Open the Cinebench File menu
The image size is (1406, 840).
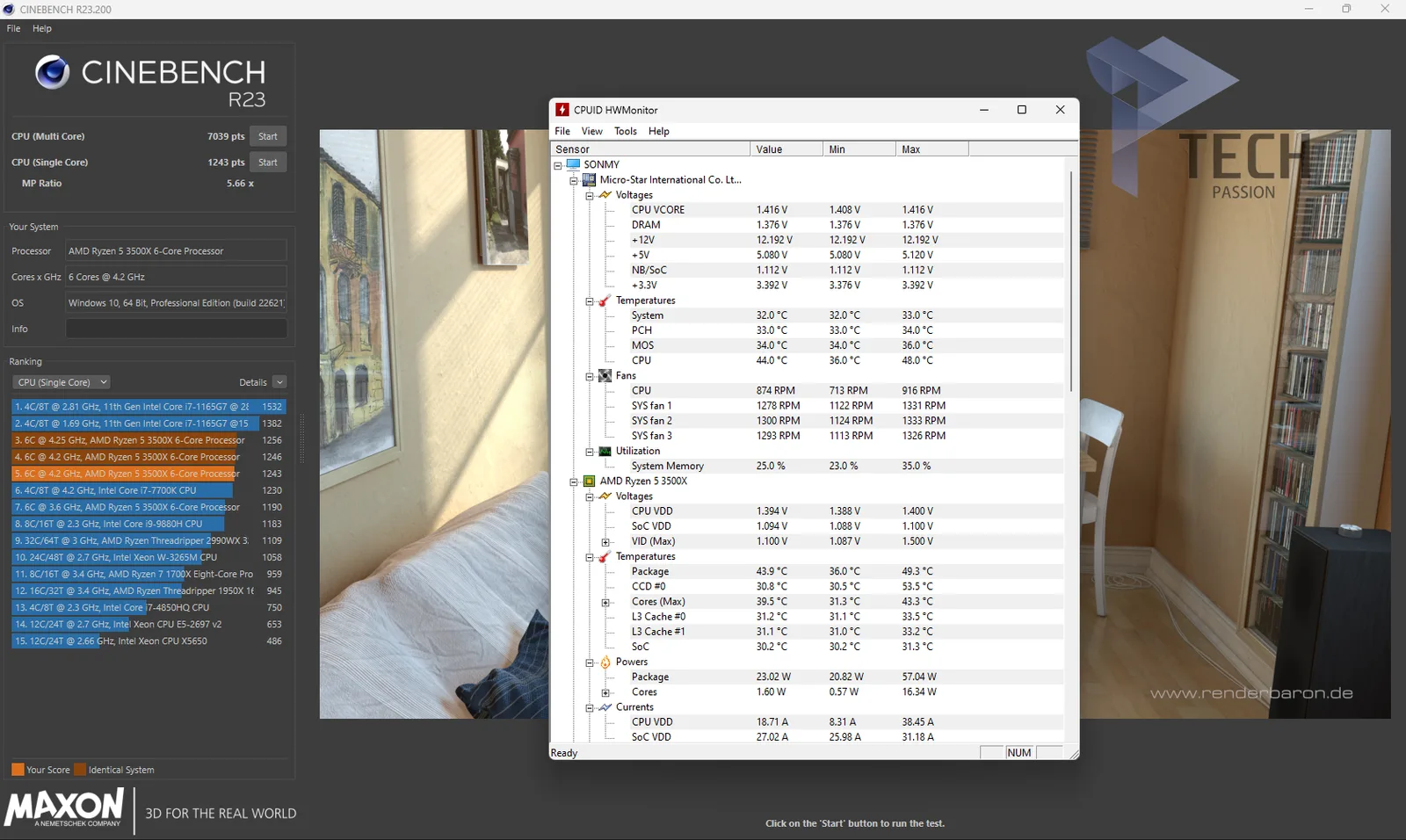[x=13, y=28]
